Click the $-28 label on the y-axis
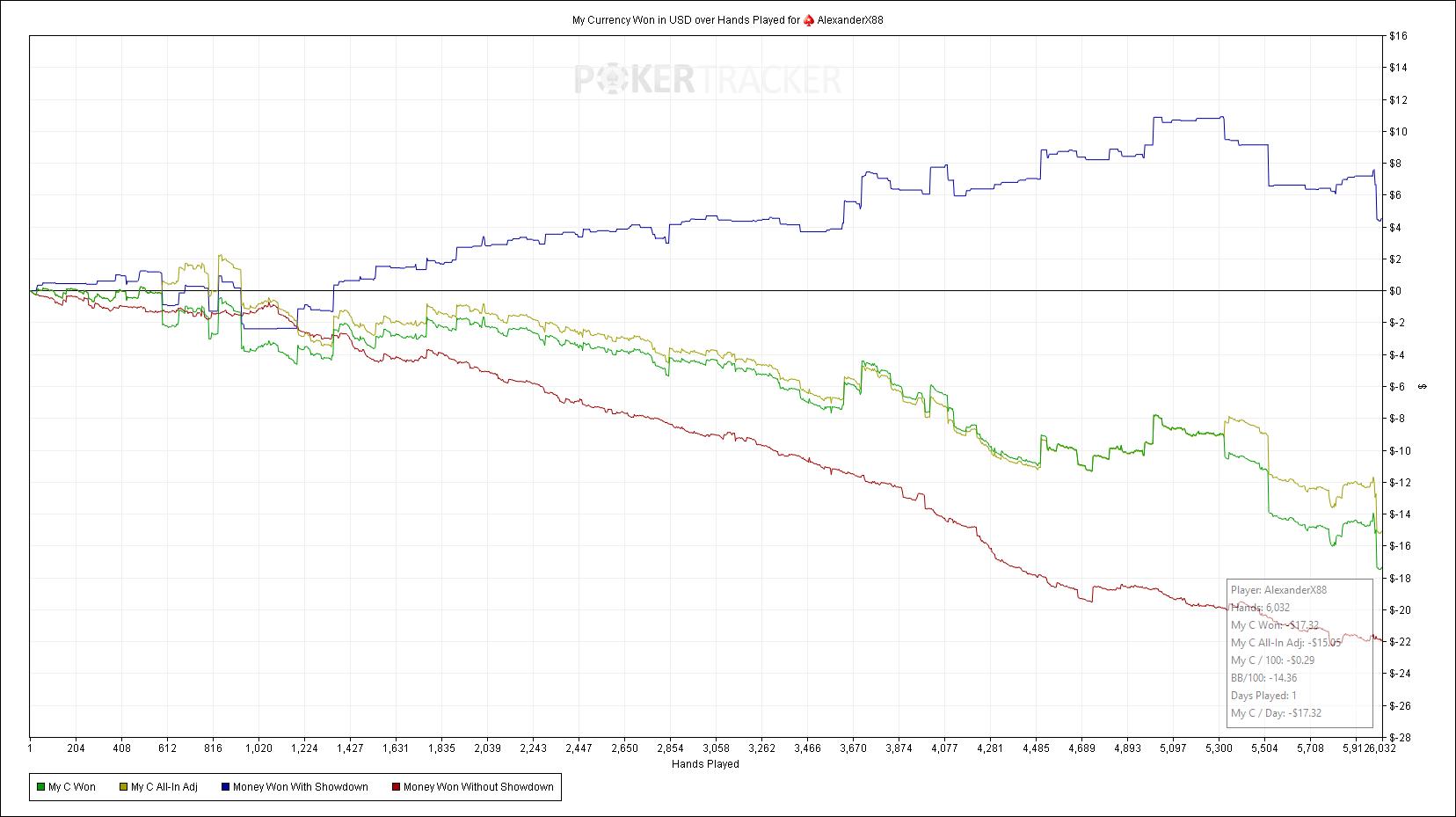 [1398, 737]
